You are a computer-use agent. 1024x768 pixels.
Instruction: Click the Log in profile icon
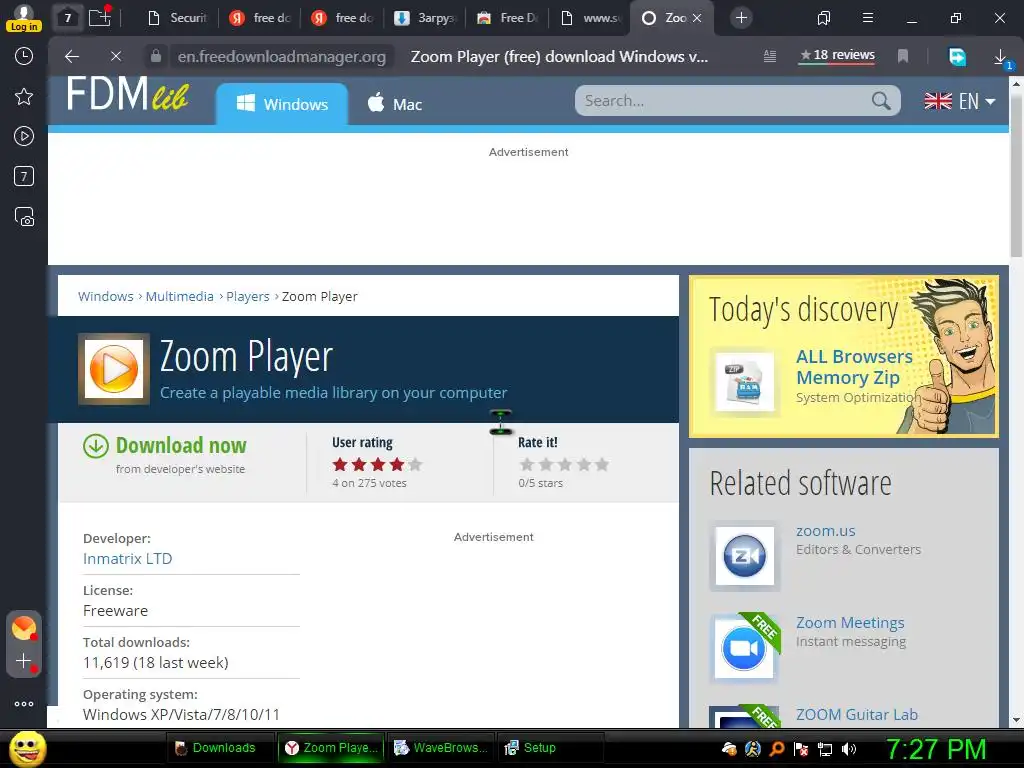click(x=24, y=18)
